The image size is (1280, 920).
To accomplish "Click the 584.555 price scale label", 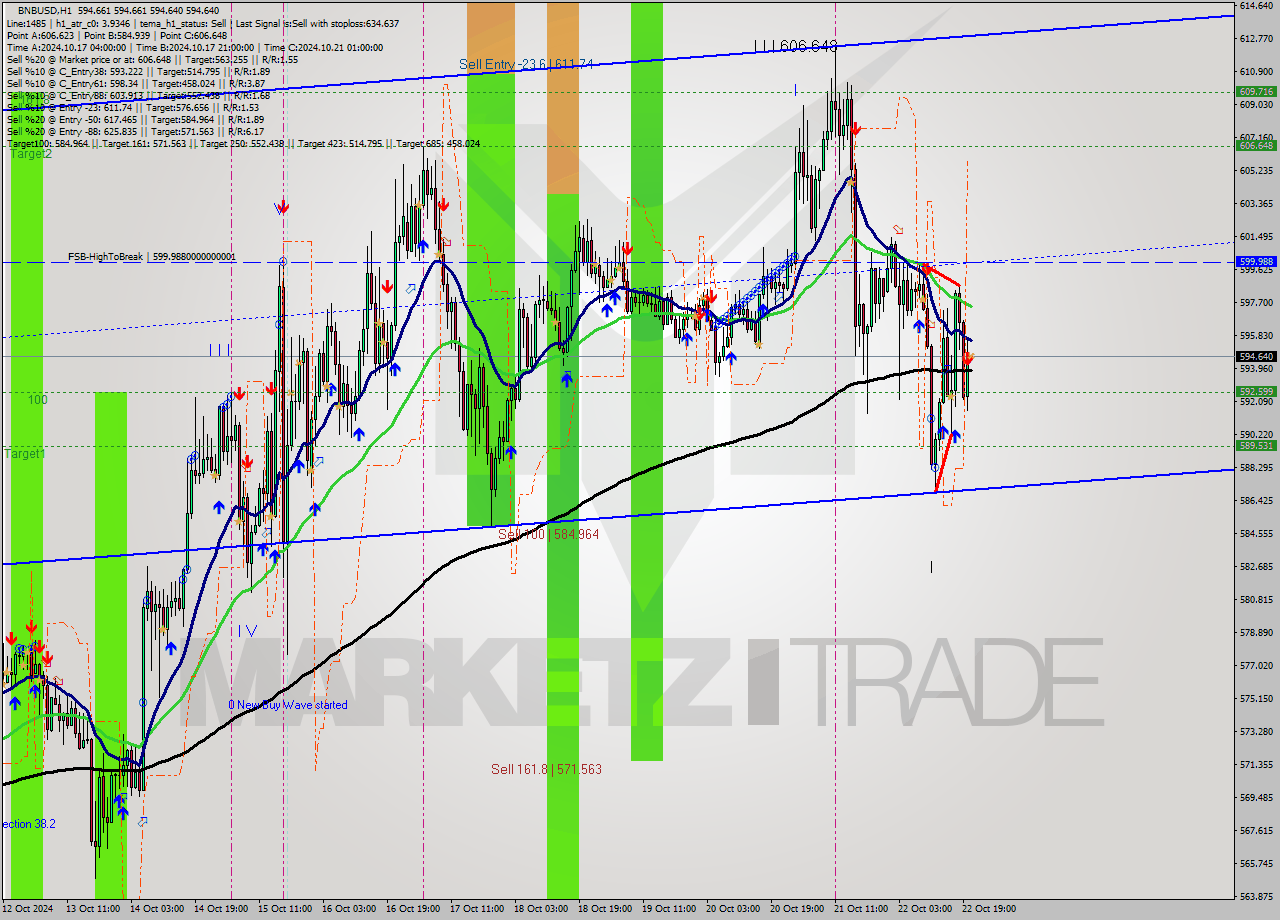I will tap(1256, 534).
